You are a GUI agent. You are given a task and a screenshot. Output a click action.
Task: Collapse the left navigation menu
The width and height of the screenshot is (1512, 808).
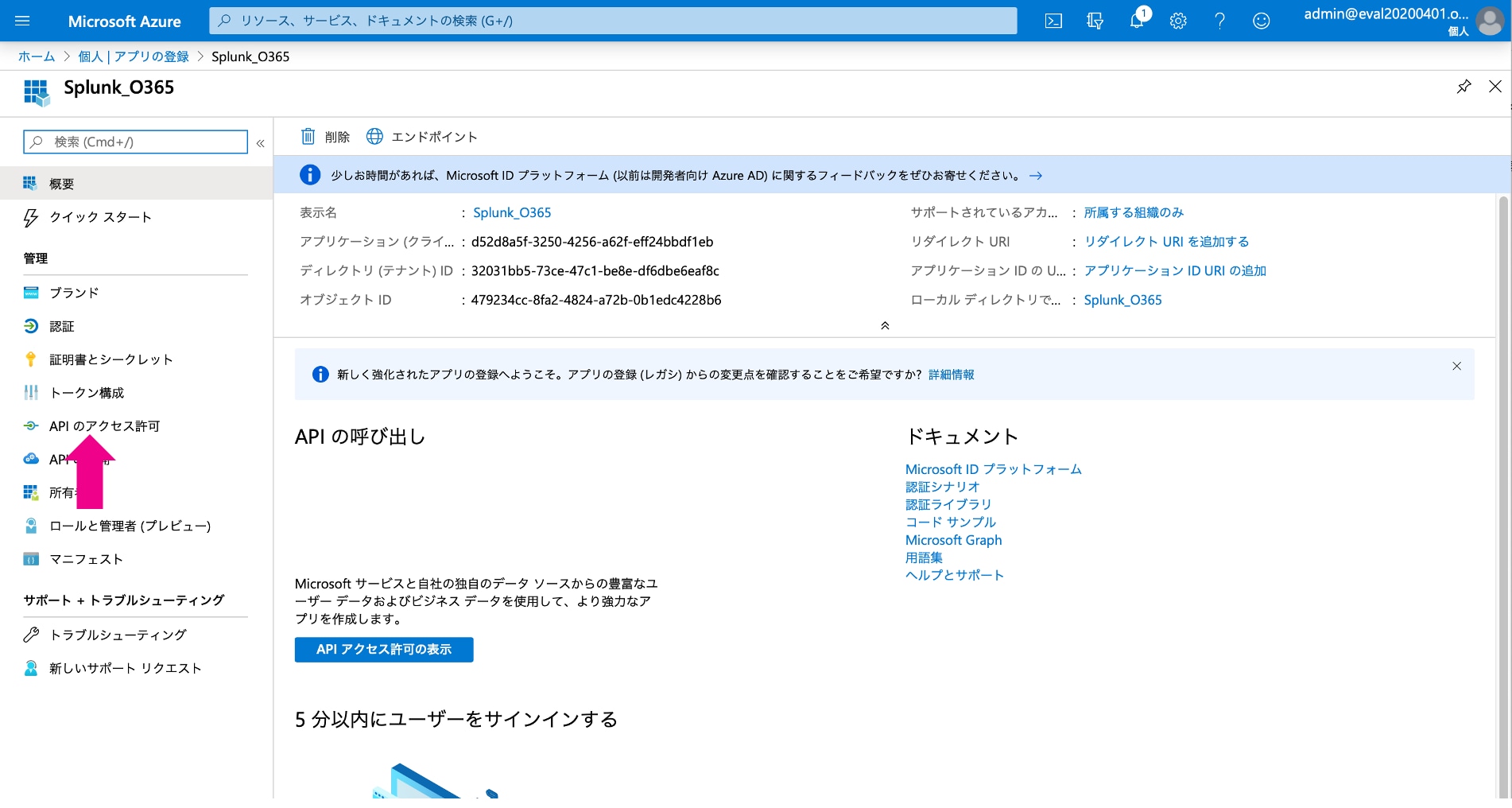260,143
